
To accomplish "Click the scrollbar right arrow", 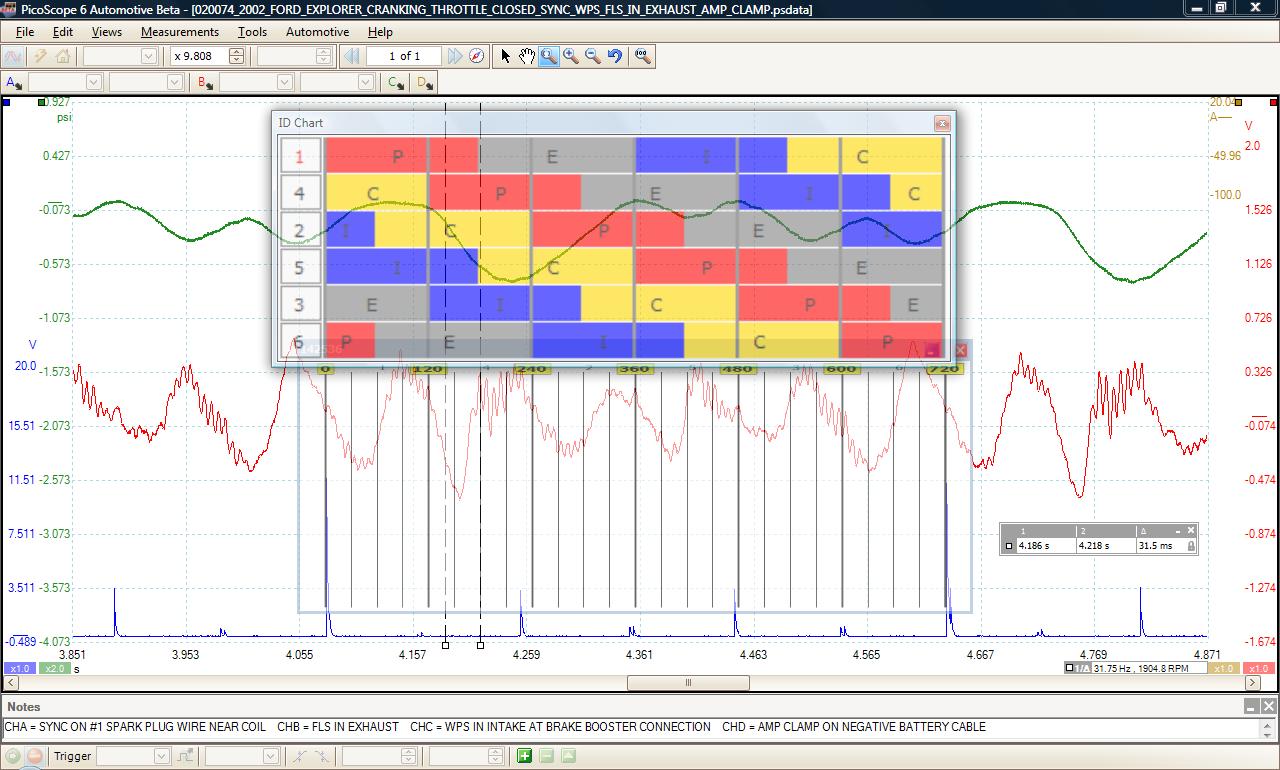I will (1253, 683).
